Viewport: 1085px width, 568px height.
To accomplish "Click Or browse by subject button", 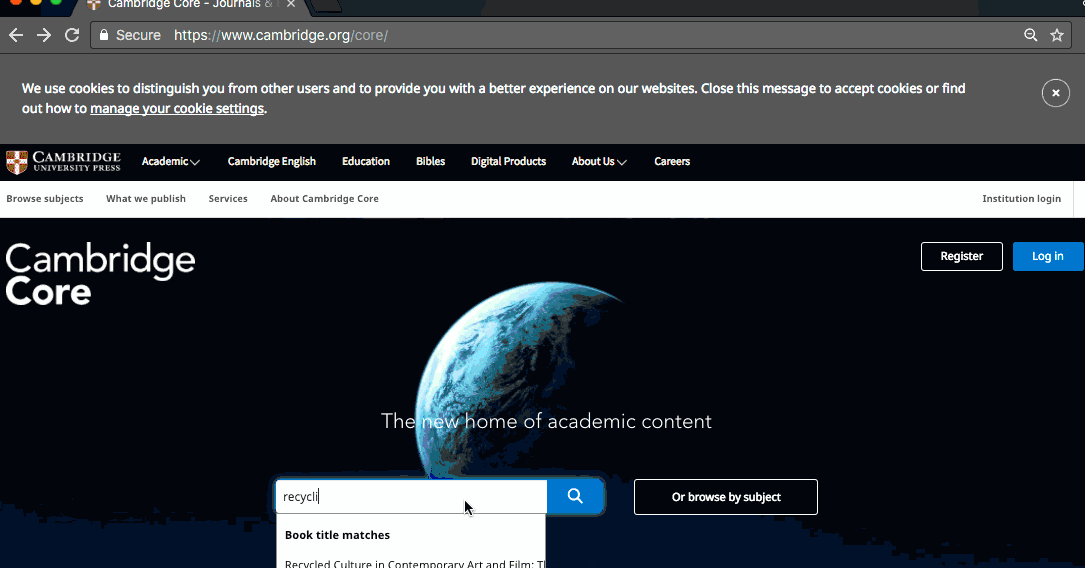I will click(726, 497).
